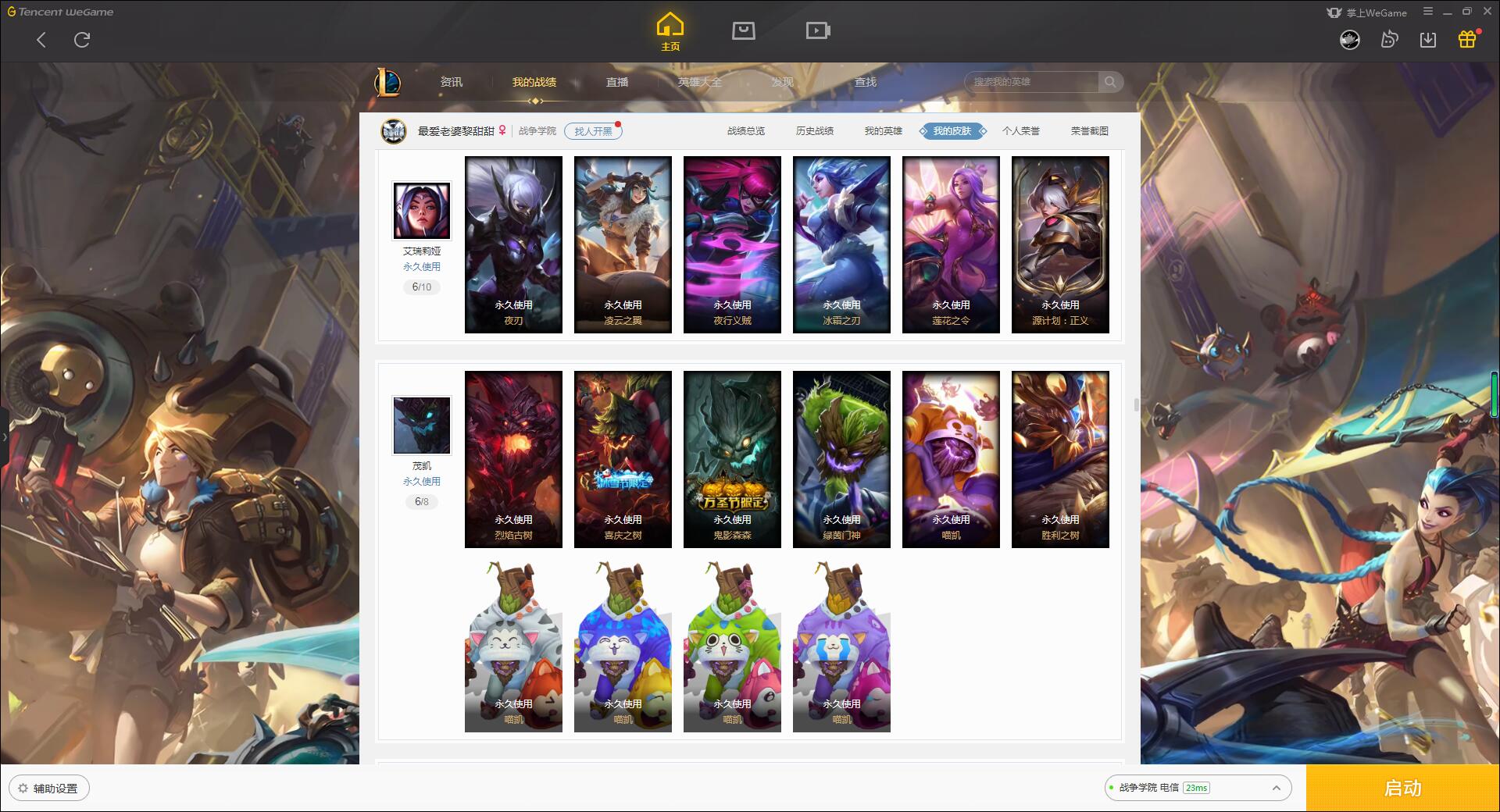Click 永久使用 under 艾瑞莉娅 name
The width and height of the screenshot is (1500, 812).
point(422,267)
